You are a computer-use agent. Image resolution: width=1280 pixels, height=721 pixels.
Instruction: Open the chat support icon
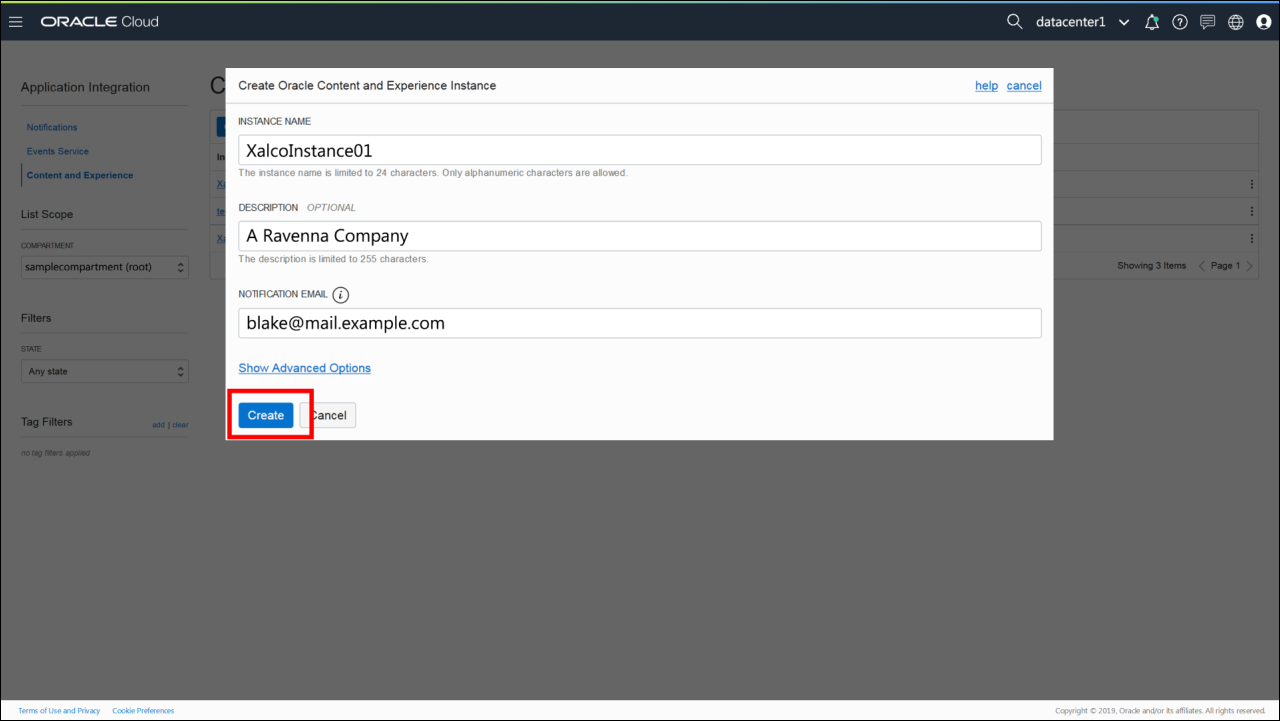tap(1208, 22)
